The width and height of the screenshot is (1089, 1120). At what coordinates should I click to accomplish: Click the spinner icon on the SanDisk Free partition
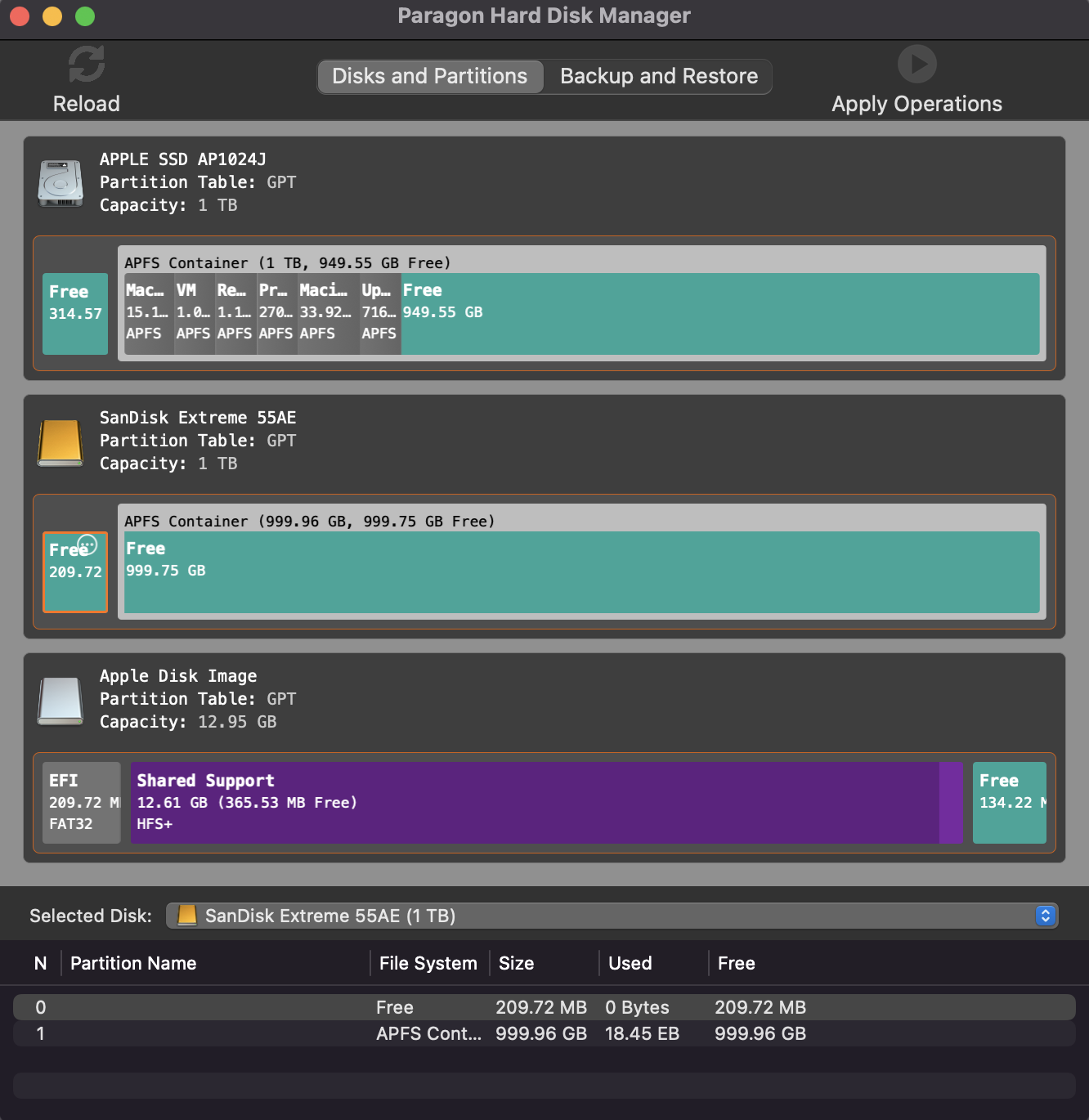[87, 544]
